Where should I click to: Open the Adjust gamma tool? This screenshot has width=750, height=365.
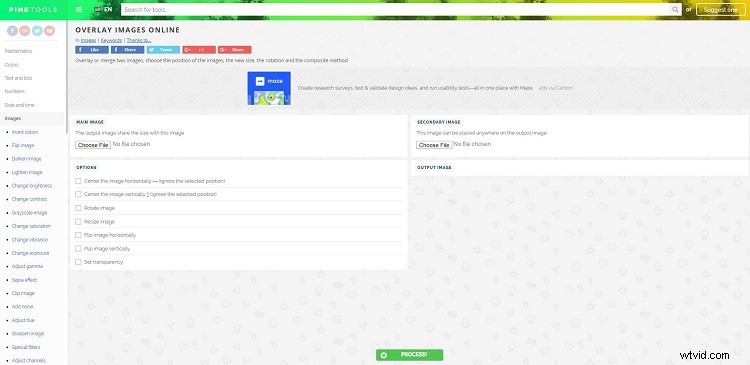click(x=27, y=266)
